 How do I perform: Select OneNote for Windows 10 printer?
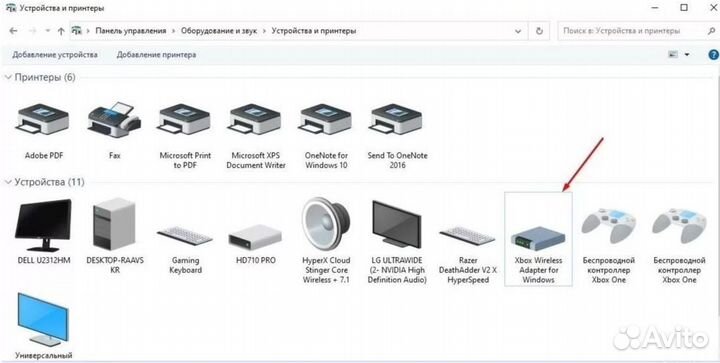pos(326,118)
